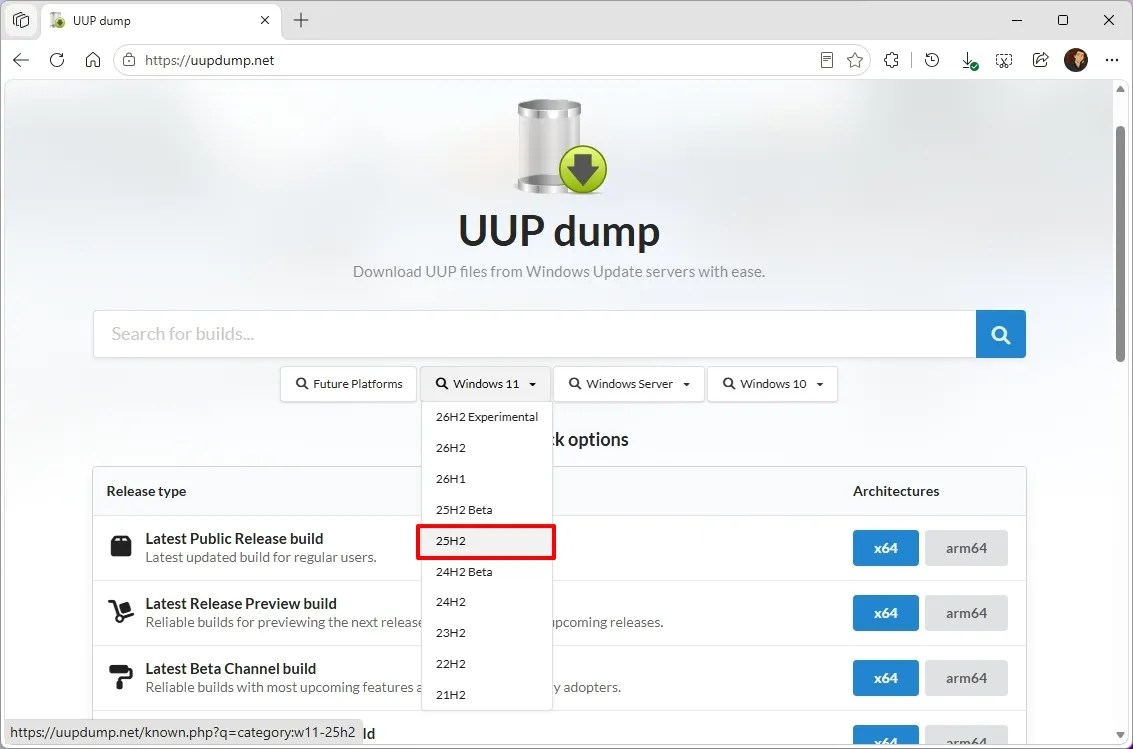Select 22H2 menu entry
The width and height of the screenshot is (1133, 749).
click(486, 664)
